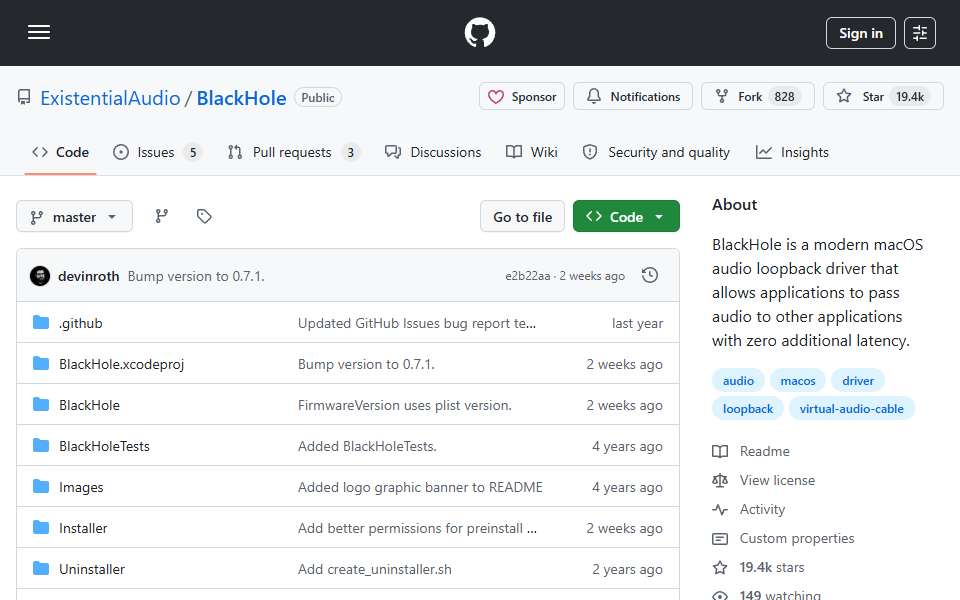Click the Sign in button
The height and width of the screenshot is (600, 960).
[860, 33]
